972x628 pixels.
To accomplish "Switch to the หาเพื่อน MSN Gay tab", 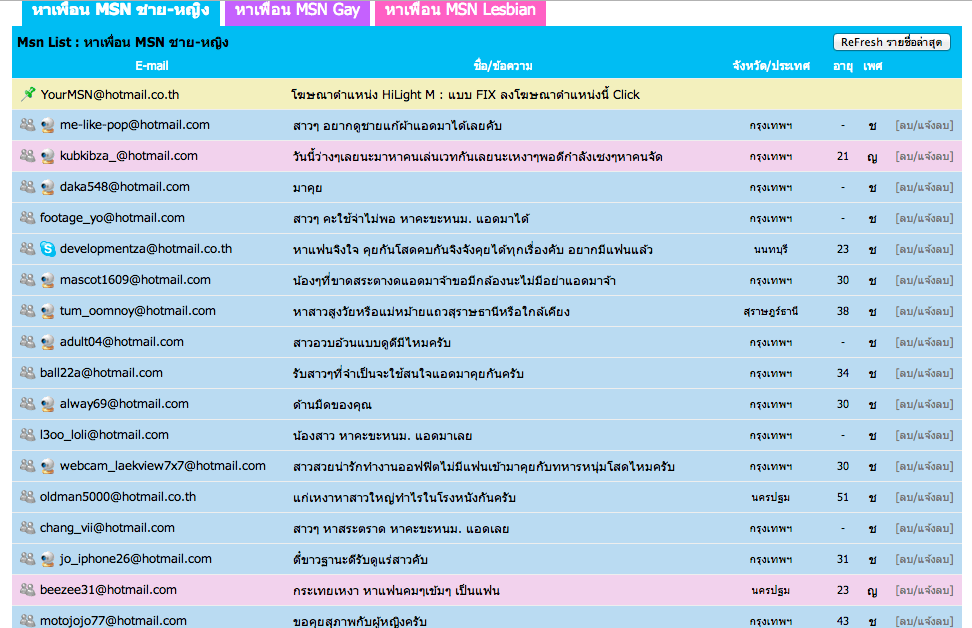I will pos(297,11).
